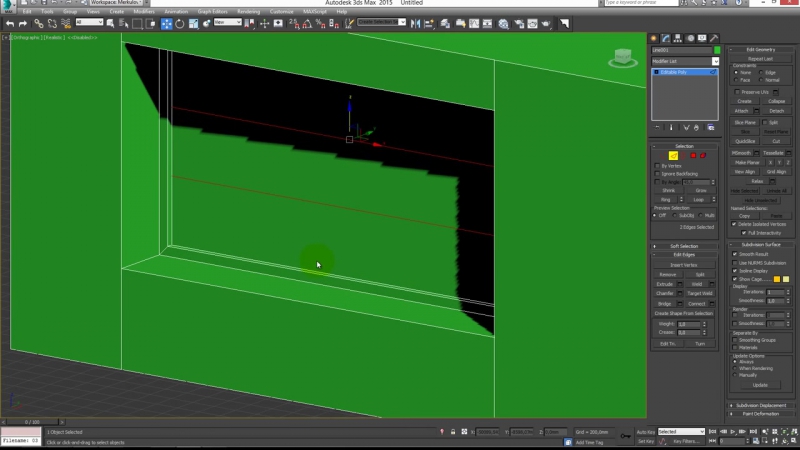Open the Utilities panel hammer icon

coord(714,38)
